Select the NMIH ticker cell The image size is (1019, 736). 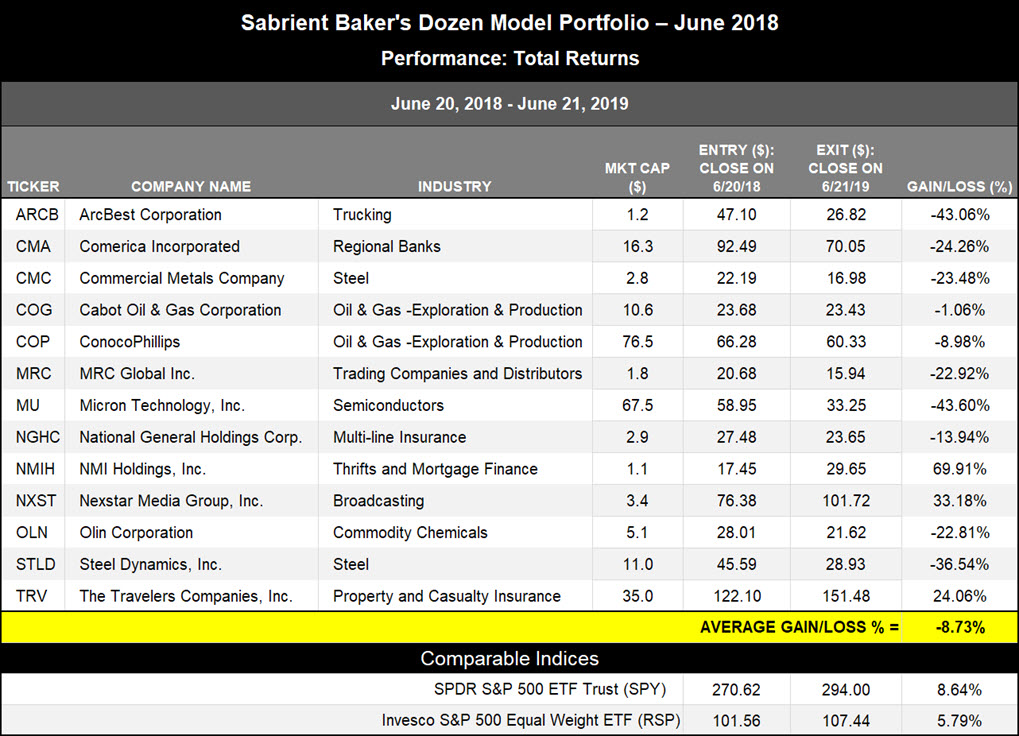(x=35, y=469)
